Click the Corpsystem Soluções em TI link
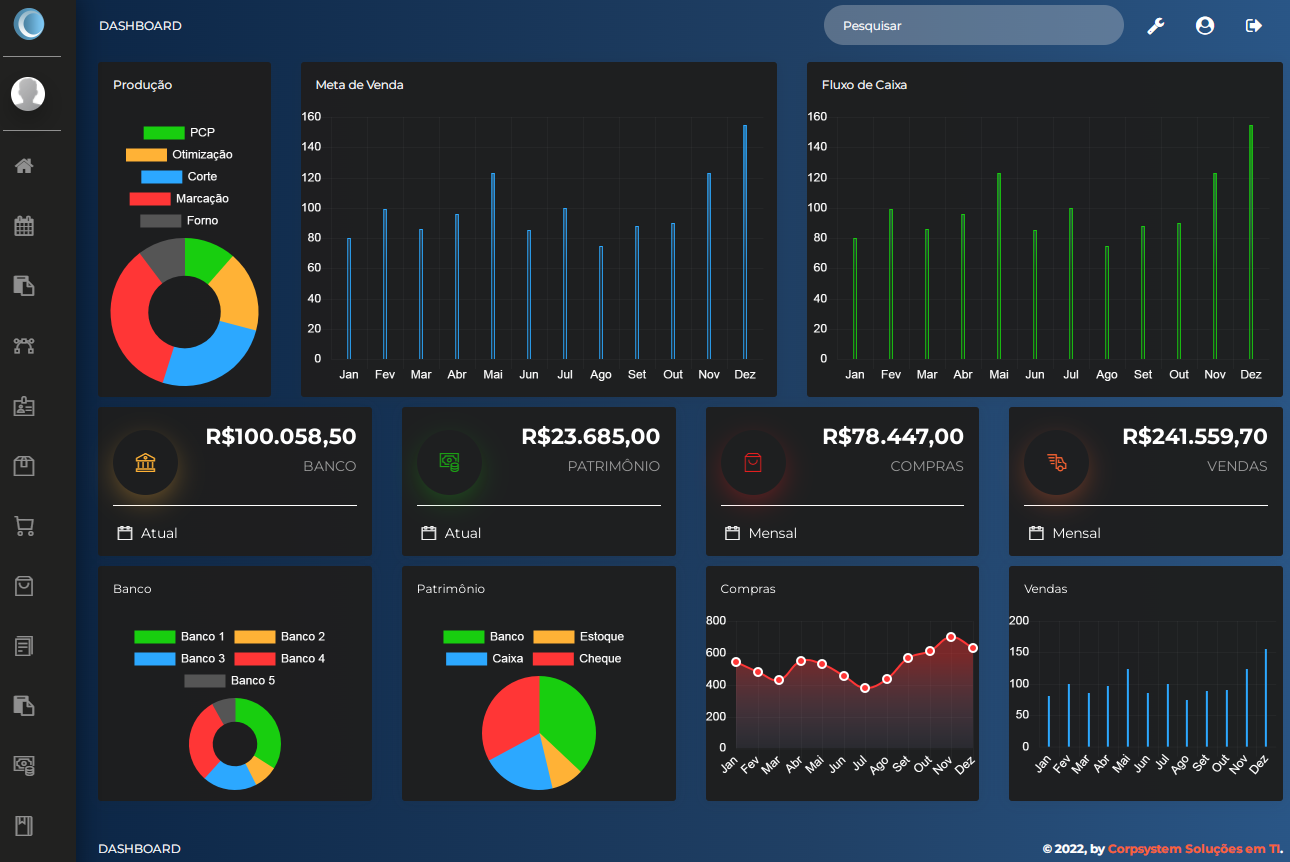The height and width of the screenshot is (862, 1290). [x=1194, y=849]
